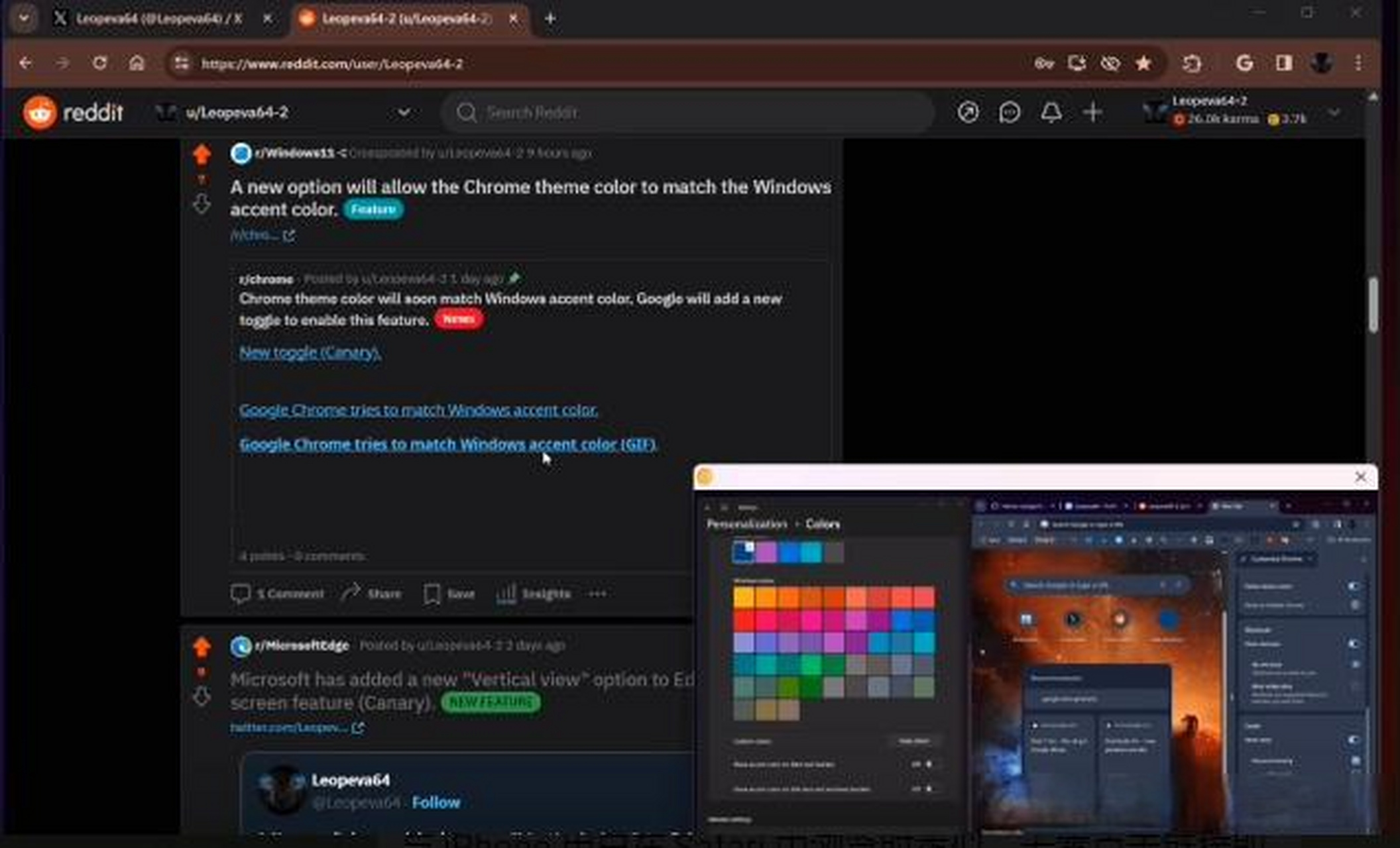Viewport: 1400px width, 848px height.
Task: Click the screen install icon in address bar
Action: pyautogui.click(x=1077, y=64)
